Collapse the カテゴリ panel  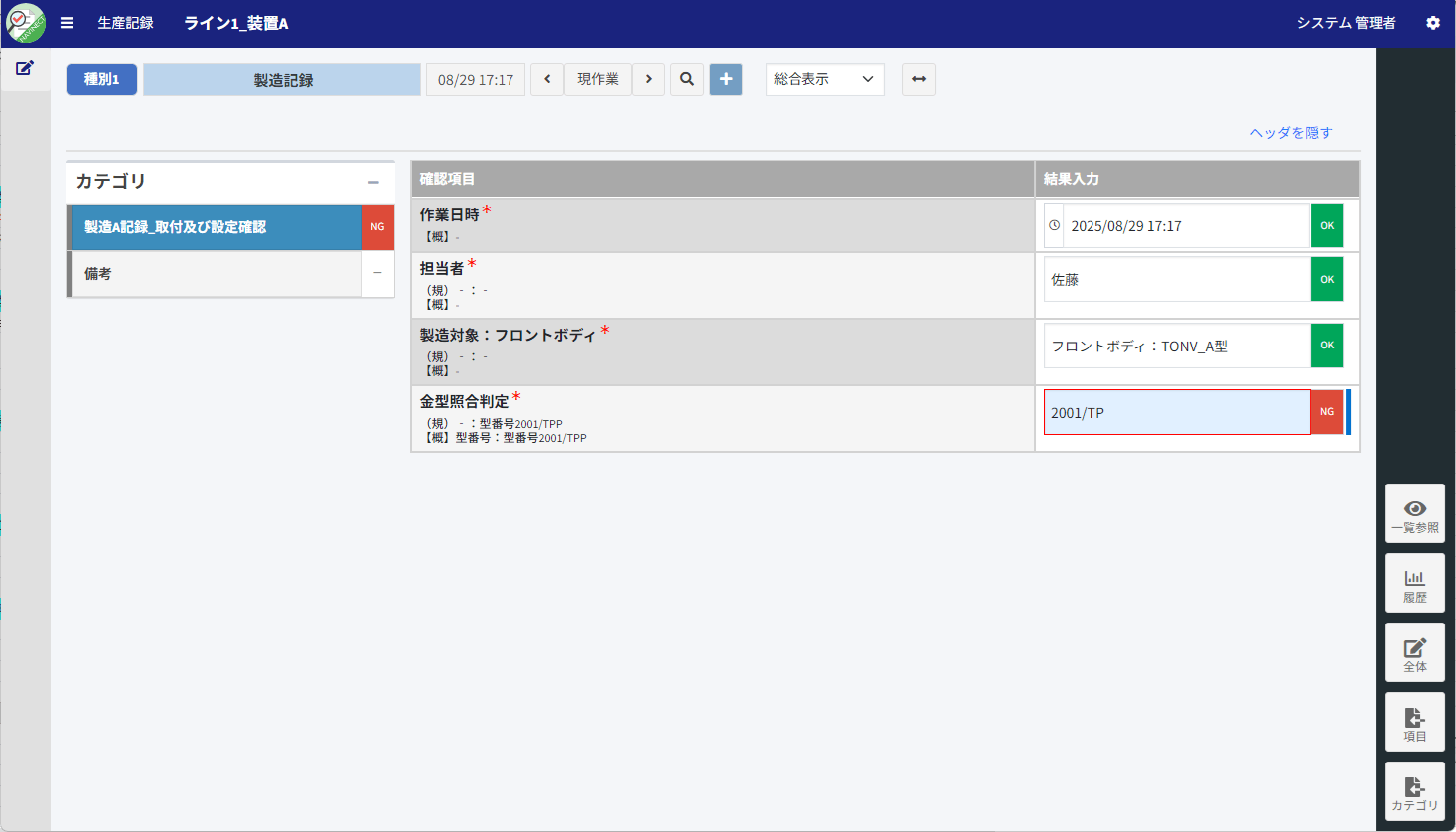[x=373, y=182]
